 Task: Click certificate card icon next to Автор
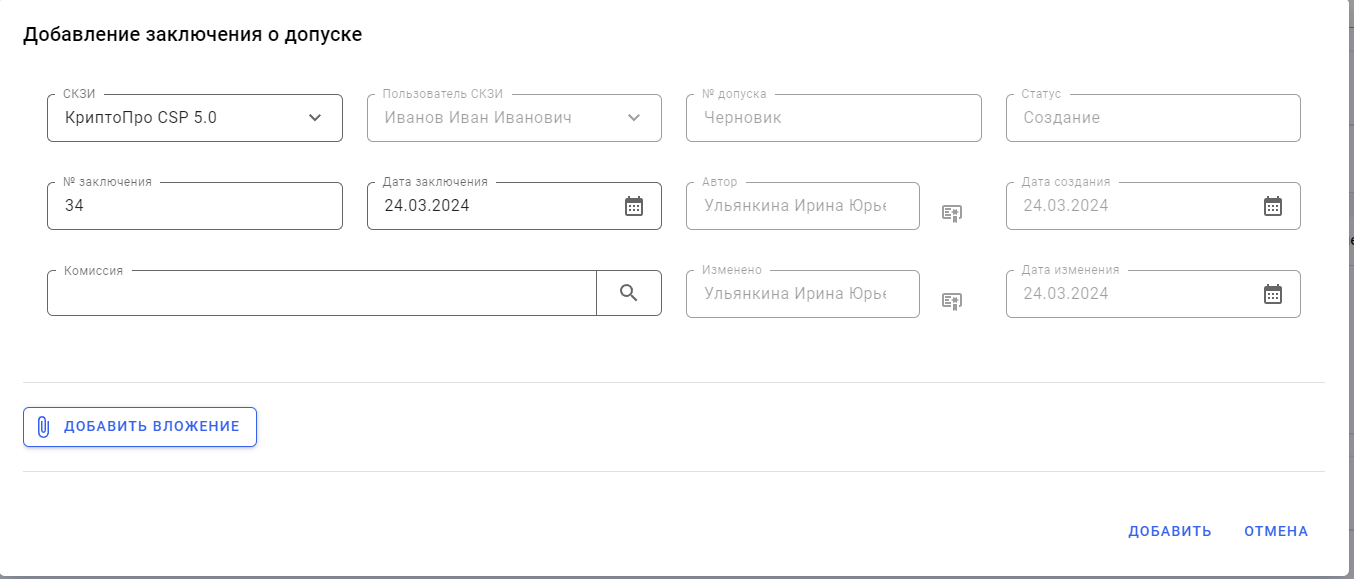tap(951, 213)
